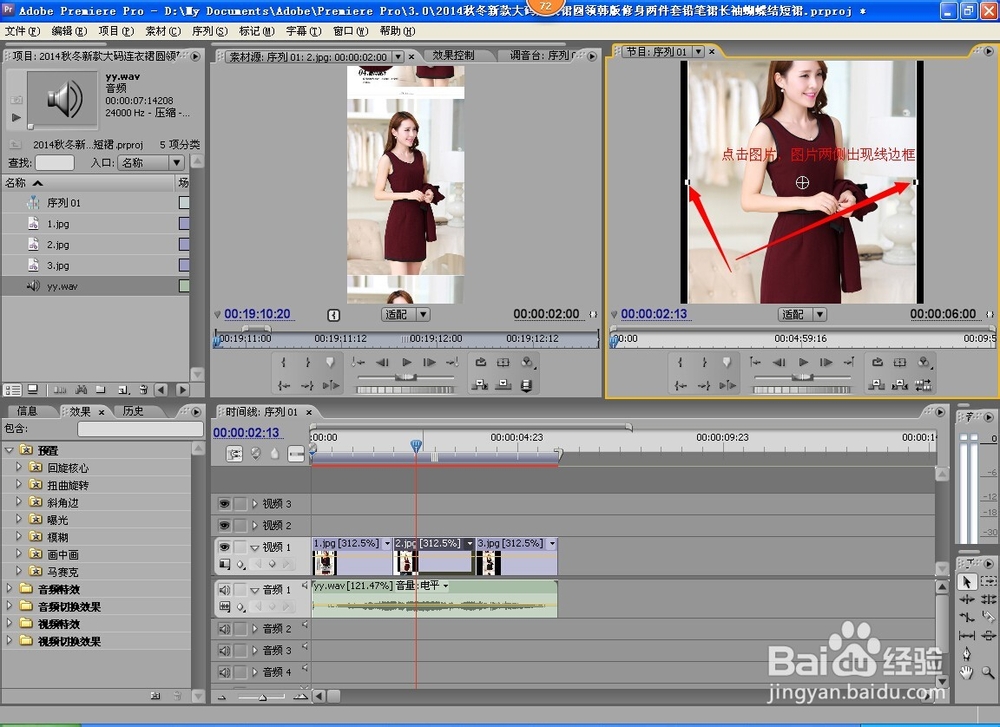Image resolution: width=1000 pixels, height=727 pixels.
Task: Select the Rolling Edit tool
Action: 988,599
